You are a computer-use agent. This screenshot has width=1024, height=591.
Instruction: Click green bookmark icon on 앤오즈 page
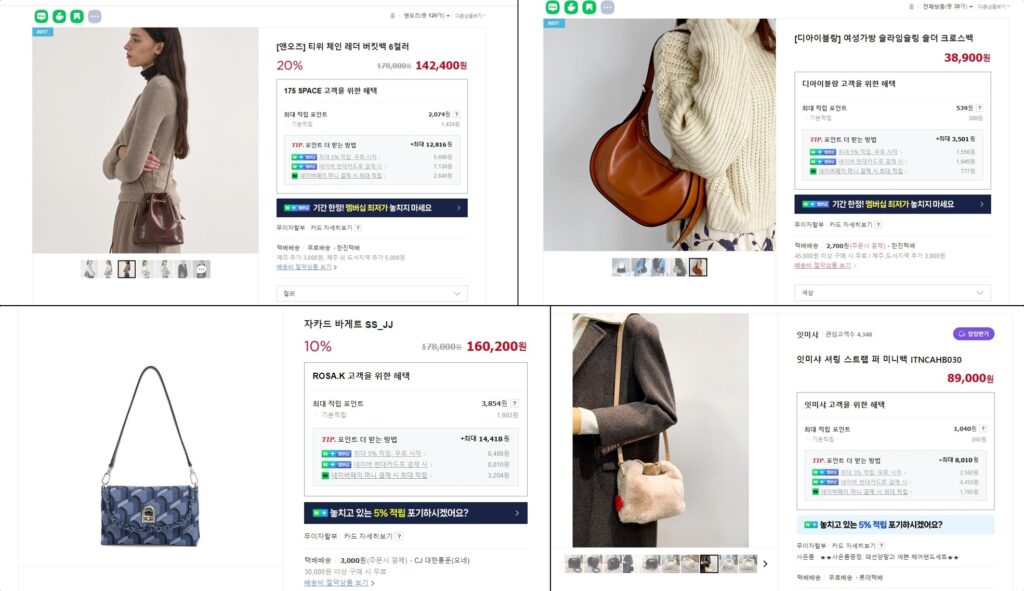(77, 16)
